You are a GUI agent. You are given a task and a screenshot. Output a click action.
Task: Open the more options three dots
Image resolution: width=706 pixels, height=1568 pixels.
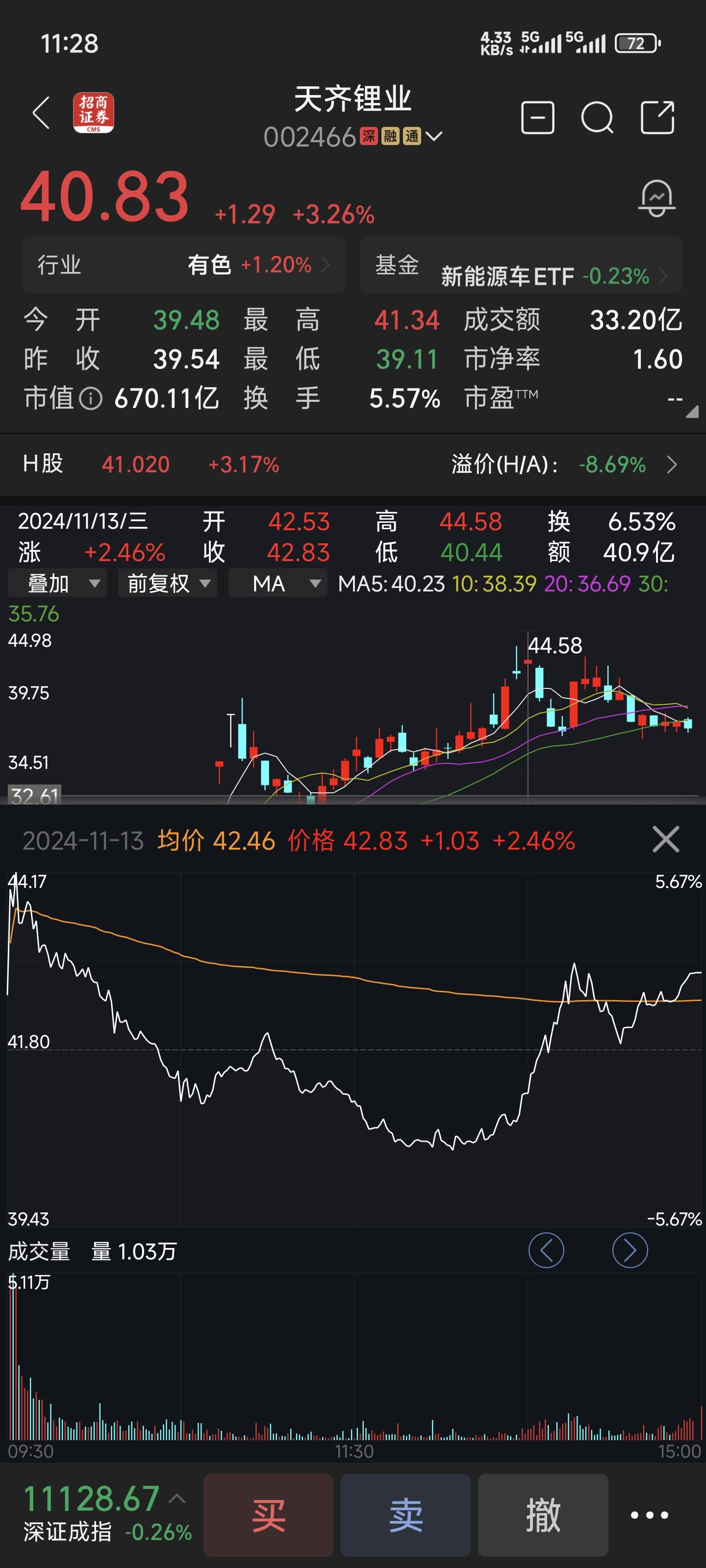coord(649,1515)
